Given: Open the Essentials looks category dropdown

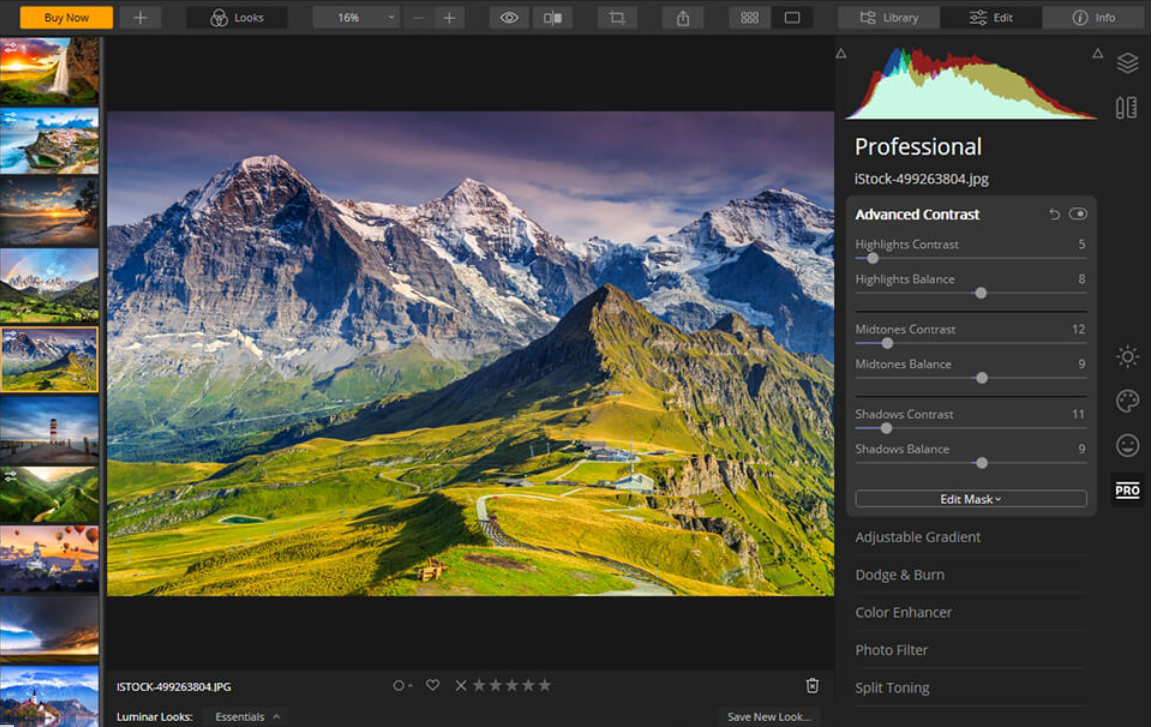Looking at the screenshot, I should (246, 717).
